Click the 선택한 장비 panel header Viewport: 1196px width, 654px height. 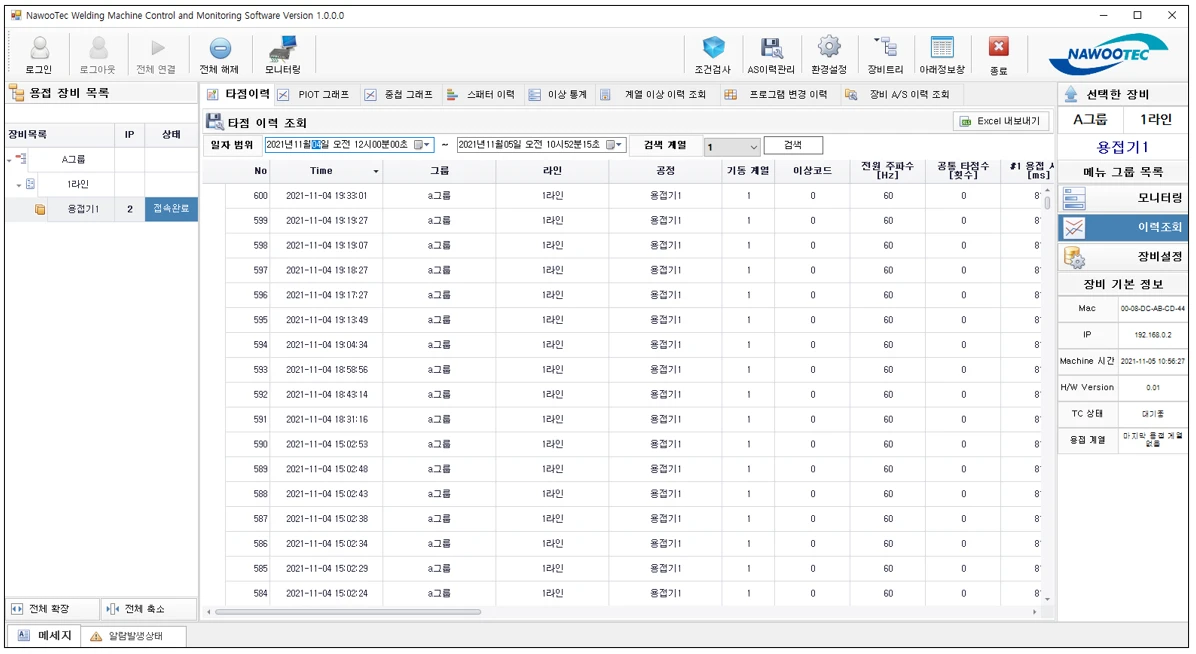pos(1122,94)
